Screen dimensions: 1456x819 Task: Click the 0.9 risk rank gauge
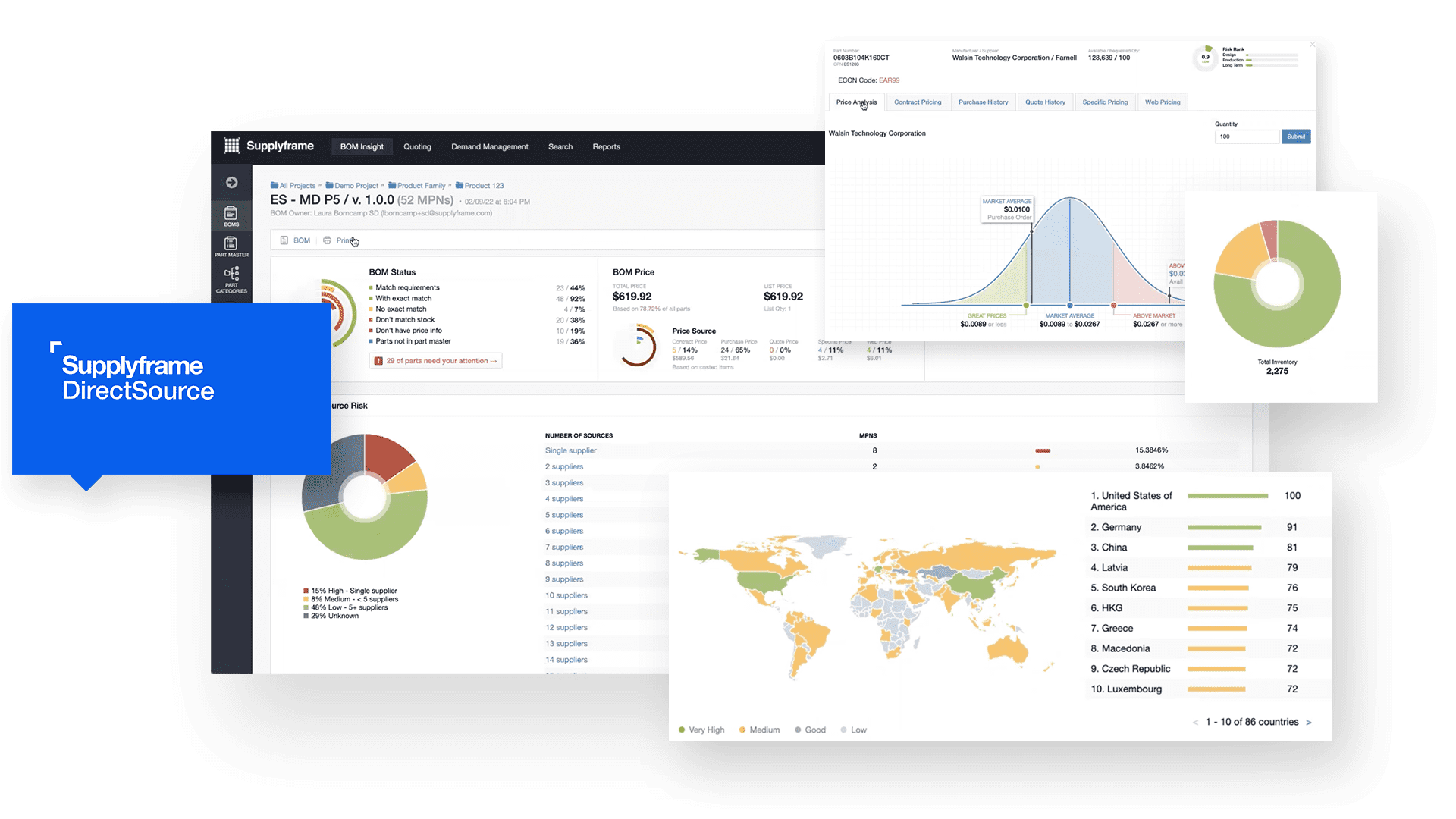point(1205,58)
